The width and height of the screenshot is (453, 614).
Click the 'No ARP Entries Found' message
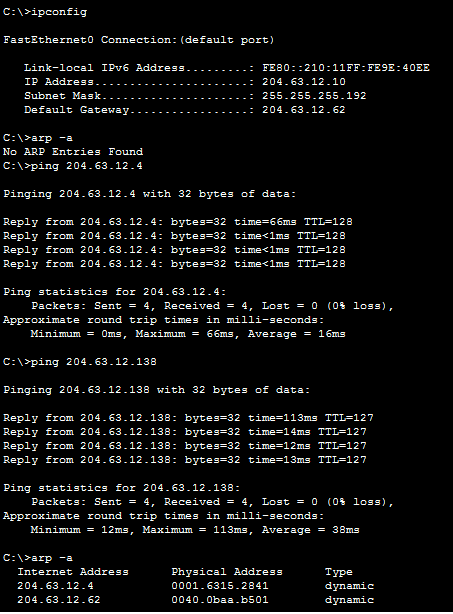tap(73, 152)
